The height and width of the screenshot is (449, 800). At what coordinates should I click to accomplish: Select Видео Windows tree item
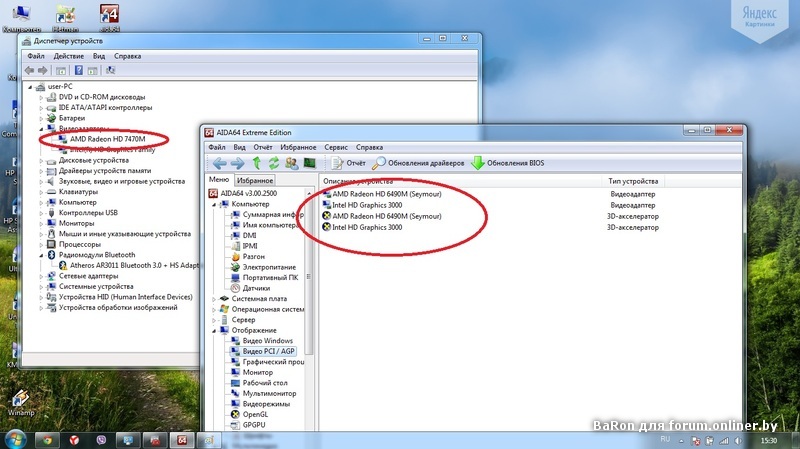coord(262,341)
